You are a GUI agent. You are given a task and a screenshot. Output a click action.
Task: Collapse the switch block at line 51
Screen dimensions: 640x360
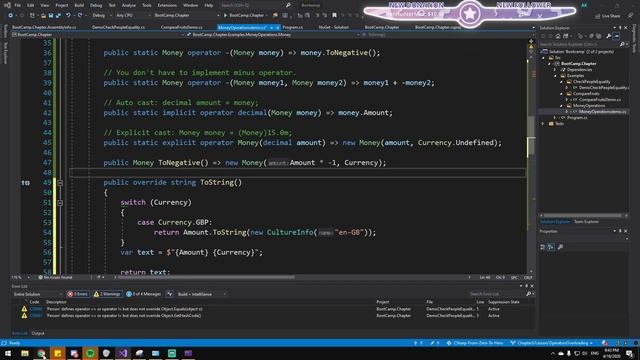coord(60,203)
